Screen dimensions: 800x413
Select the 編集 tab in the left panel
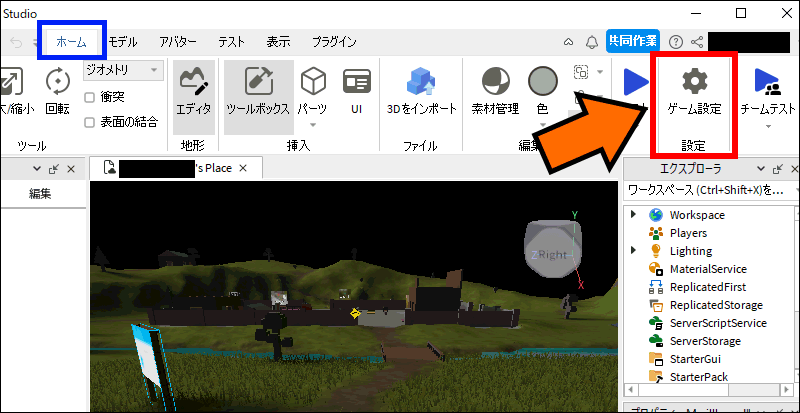click(x=40, y=194)
